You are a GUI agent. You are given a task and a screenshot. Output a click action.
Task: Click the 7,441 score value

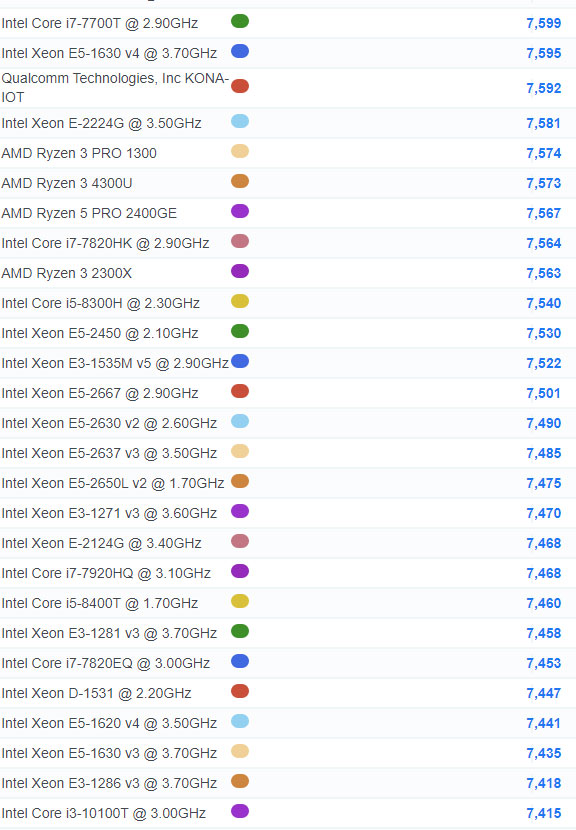544,723
